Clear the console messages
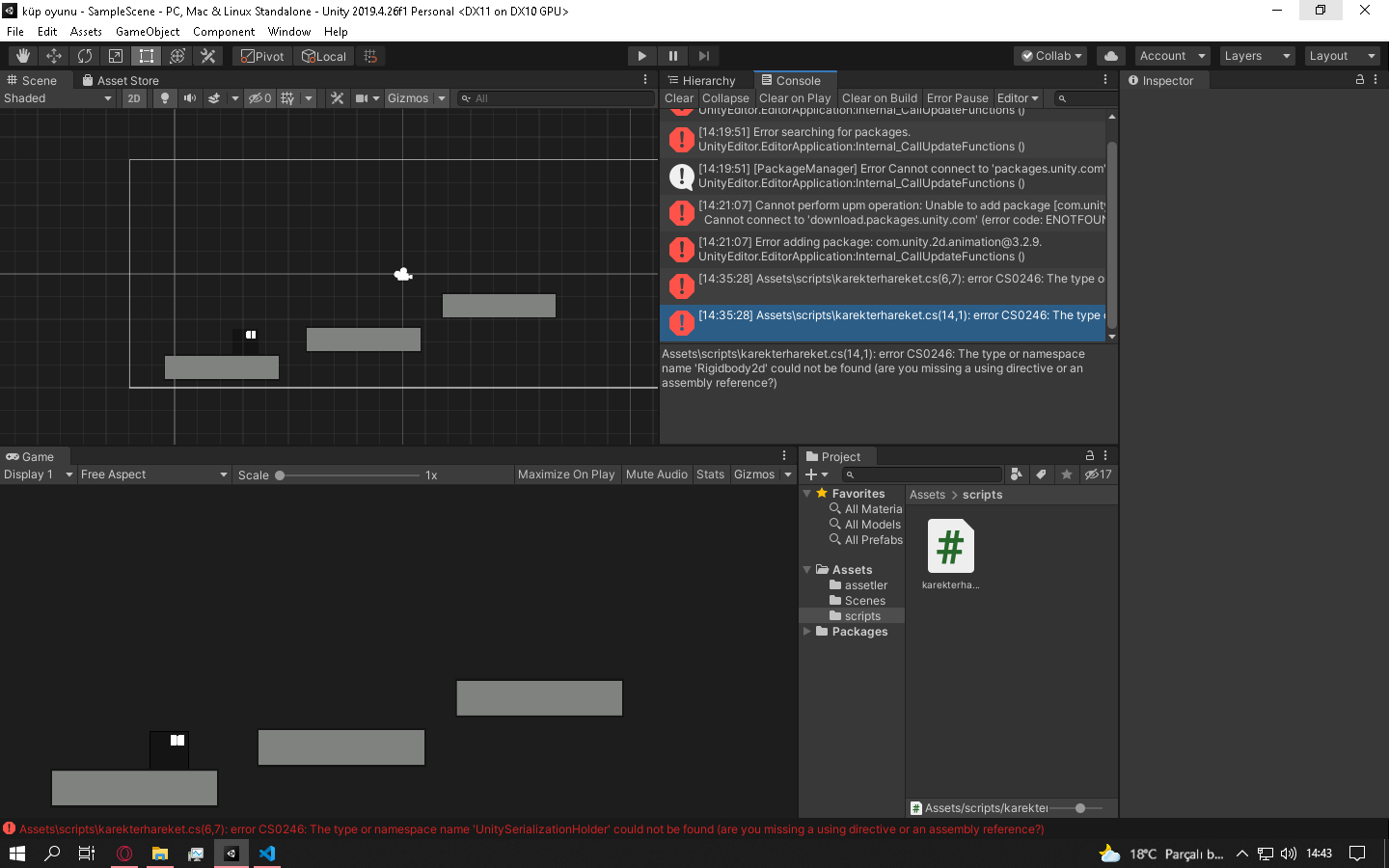This screenshot has width=1389, height=868. [x=678, y=98]
